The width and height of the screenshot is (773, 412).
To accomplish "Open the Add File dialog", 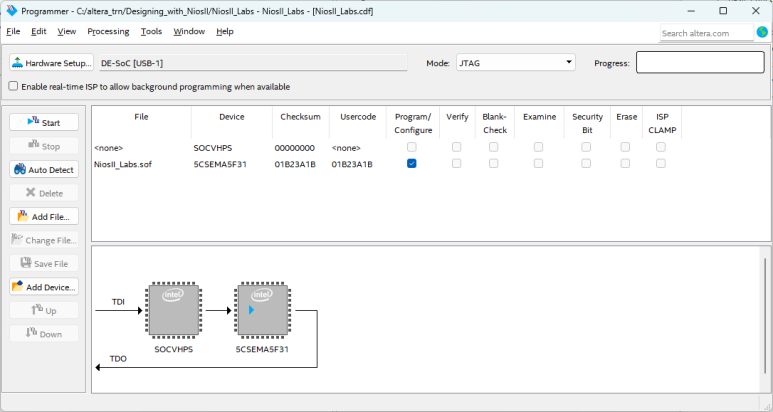I will [44, 216].
